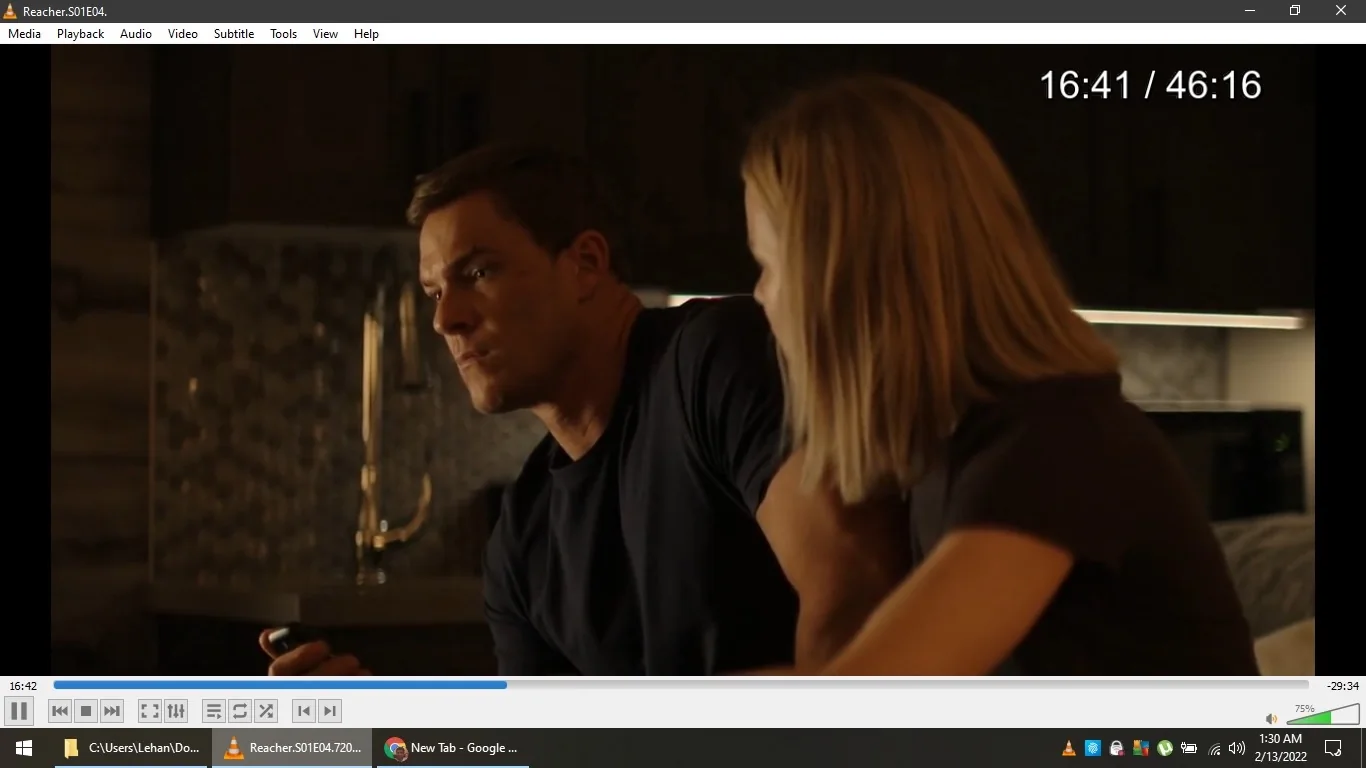Screen dimensions: 1366x768
Task: Skip to the next media in playlist
Action: [112, 711]
